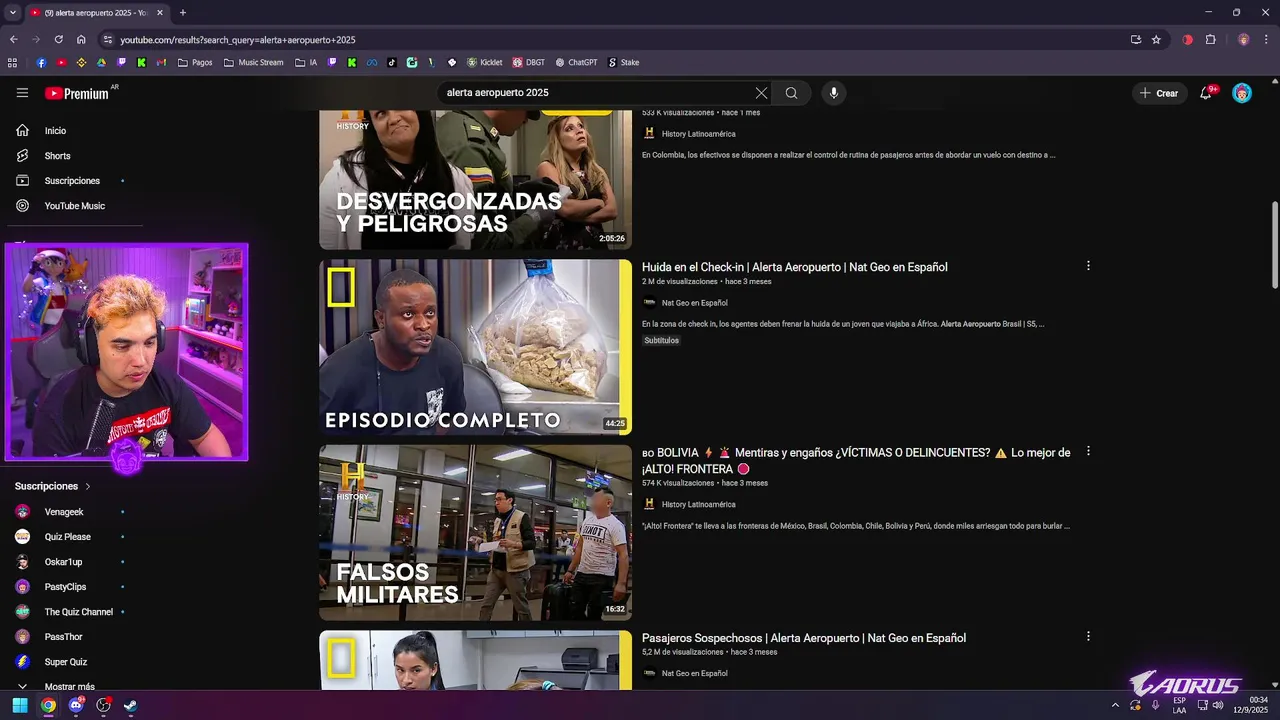Open the Chrome extensions puzzle icon
This screenshot has height=720, width=1280.
1211,40
